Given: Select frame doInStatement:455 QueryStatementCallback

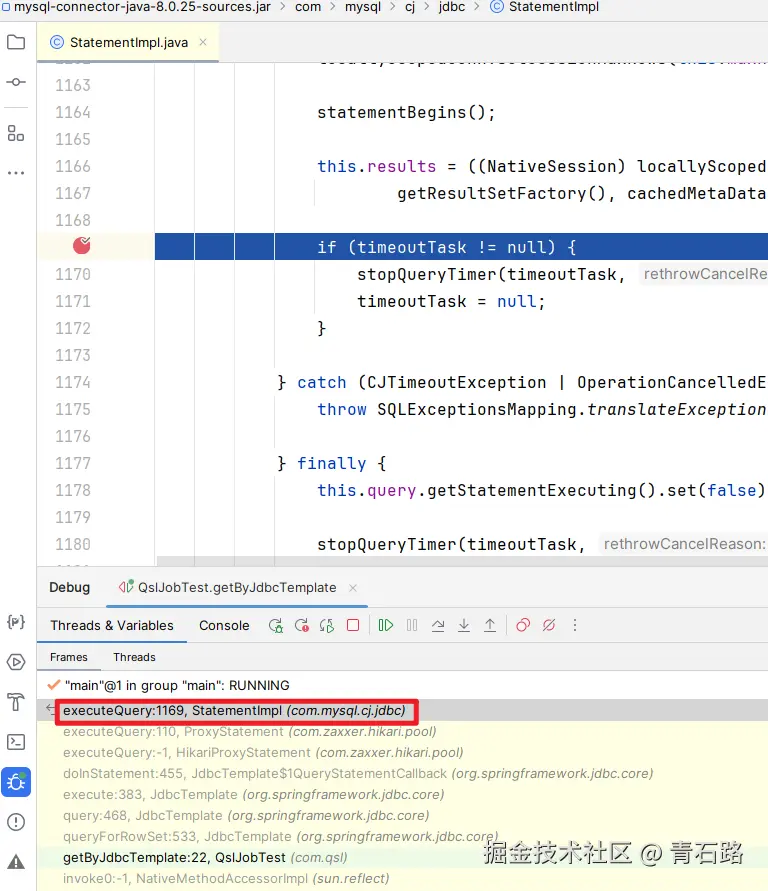Looking at the screenshot, I should pos(402,773).
